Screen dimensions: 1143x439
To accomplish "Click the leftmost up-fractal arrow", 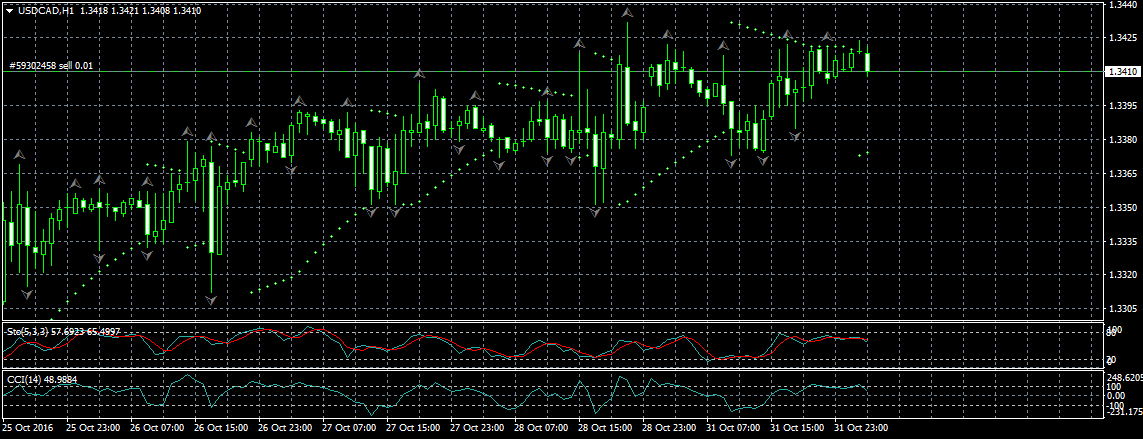I will pyautogui.click(x=19, y=155).
